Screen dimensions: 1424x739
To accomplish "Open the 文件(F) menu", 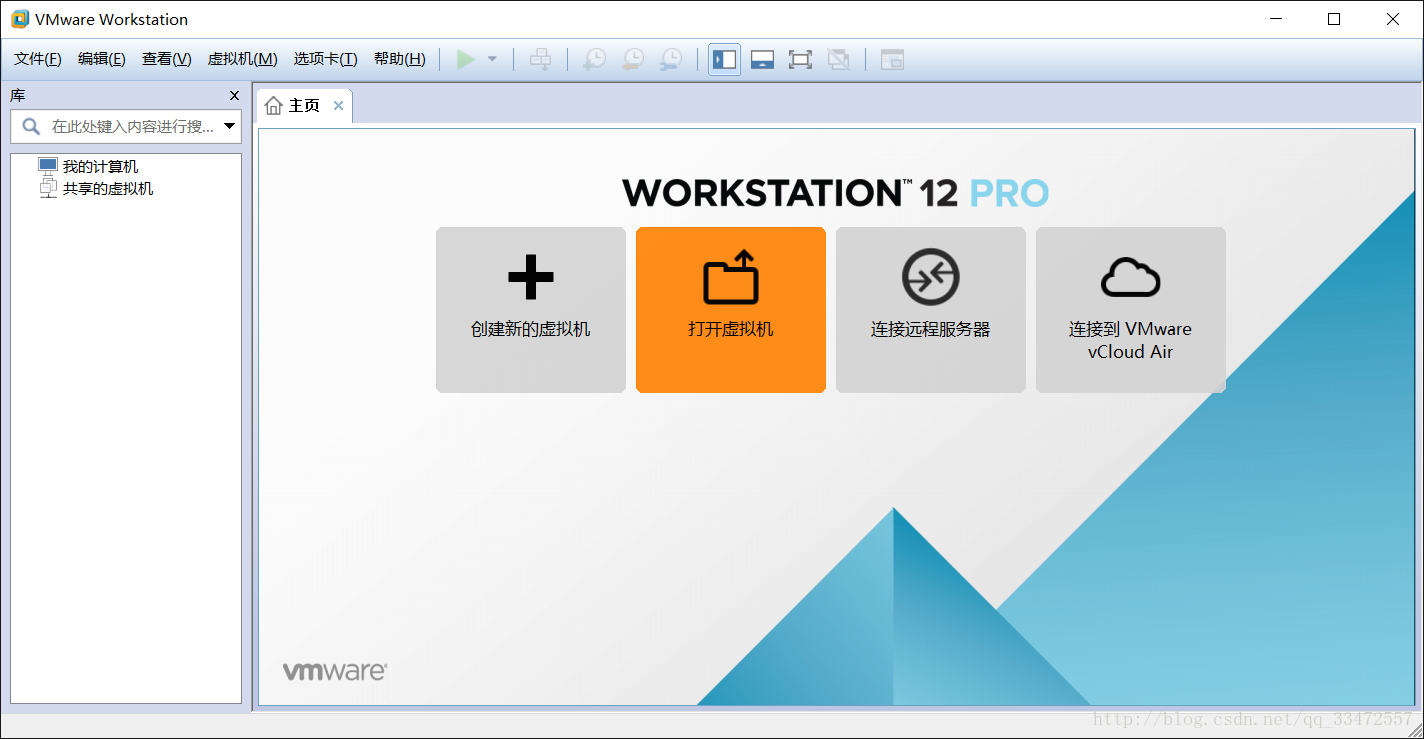I will point(38,59).
